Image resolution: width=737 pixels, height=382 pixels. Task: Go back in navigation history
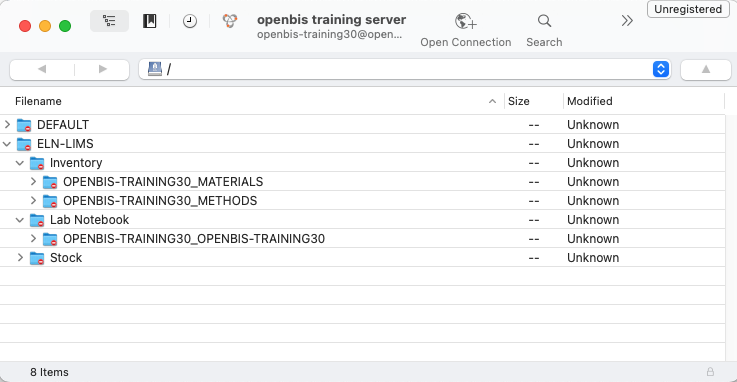click(42, 70)
